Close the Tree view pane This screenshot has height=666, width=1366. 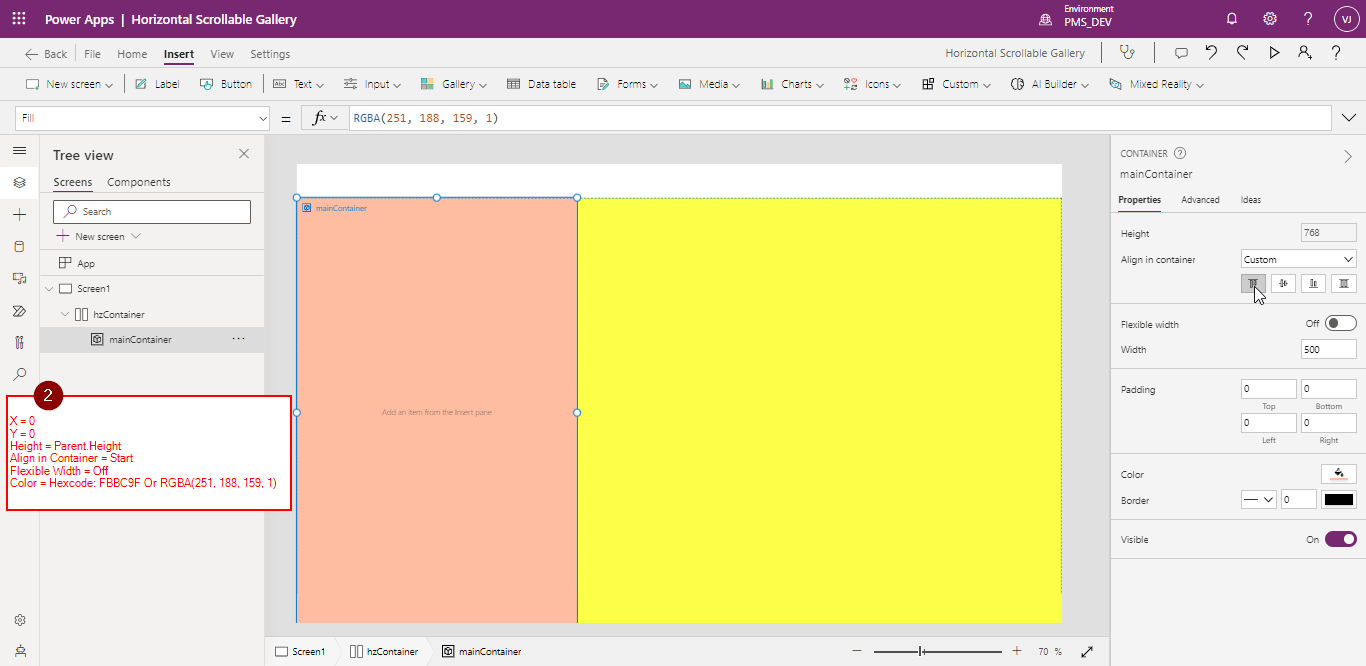[244, 154]
